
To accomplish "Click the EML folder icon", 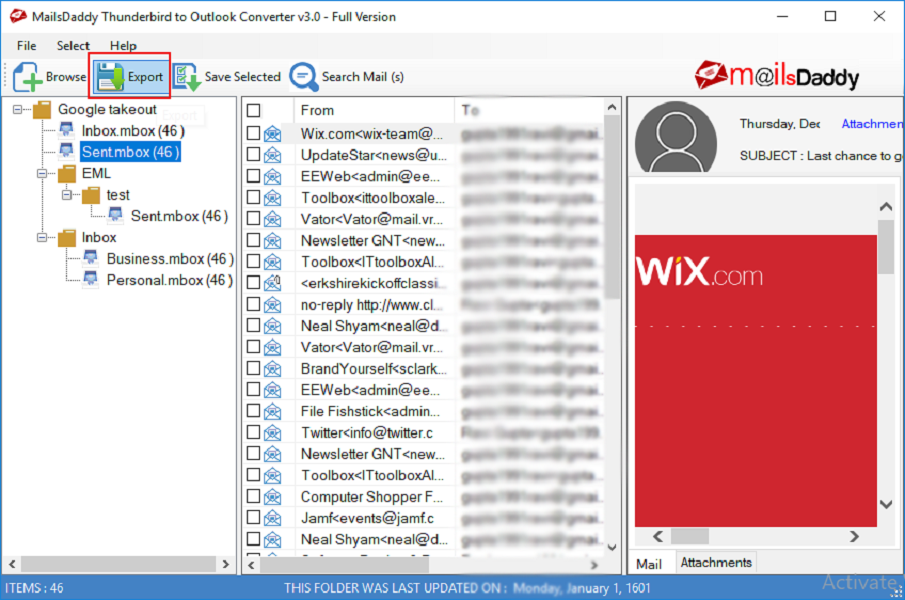I will [67, 173].
